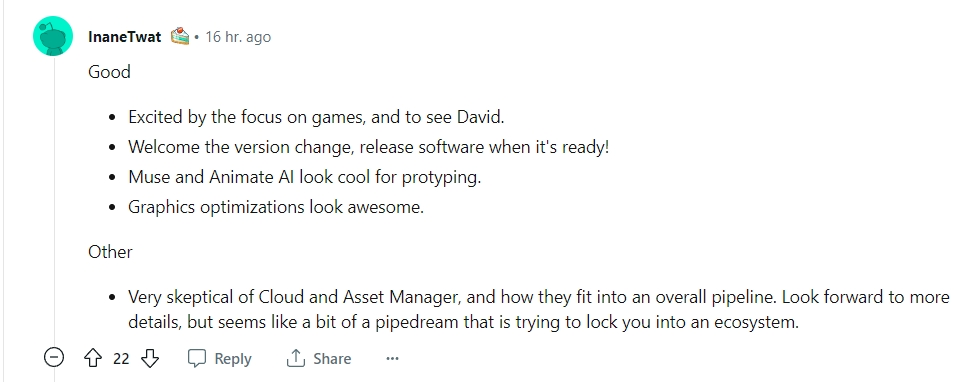972x382 pixels.
Task: Click the cake day icon beside username
Action: (180, 36)
